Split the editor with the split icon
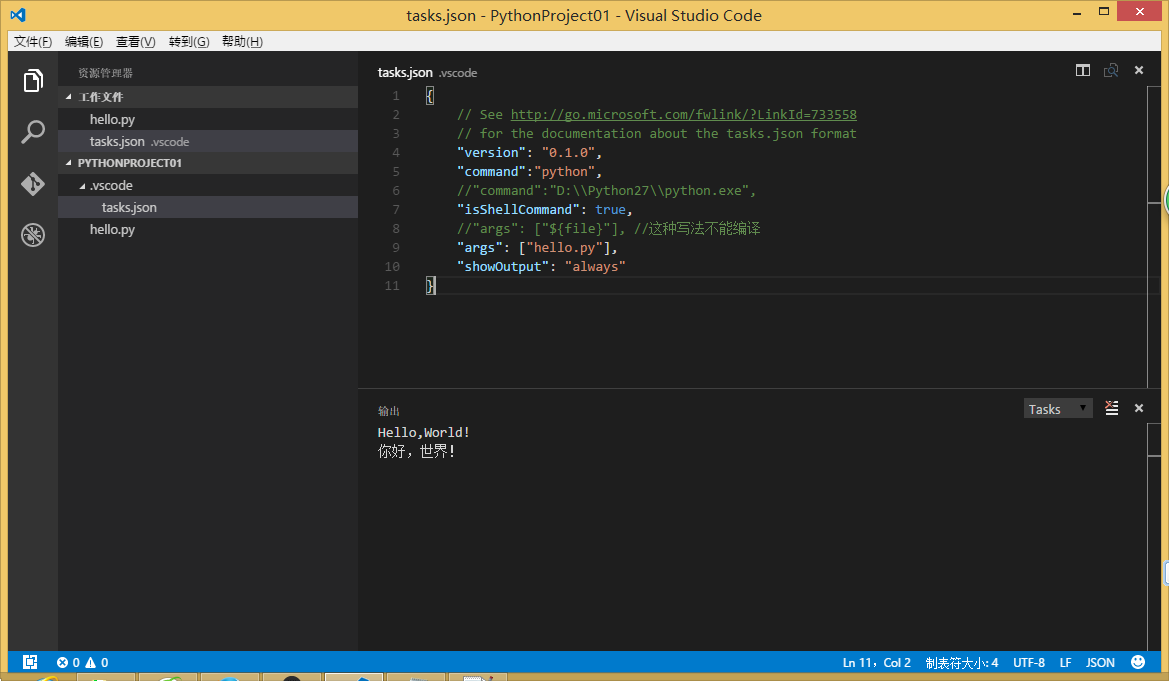Screen dimensions: 1169x681 [1083, 70]
